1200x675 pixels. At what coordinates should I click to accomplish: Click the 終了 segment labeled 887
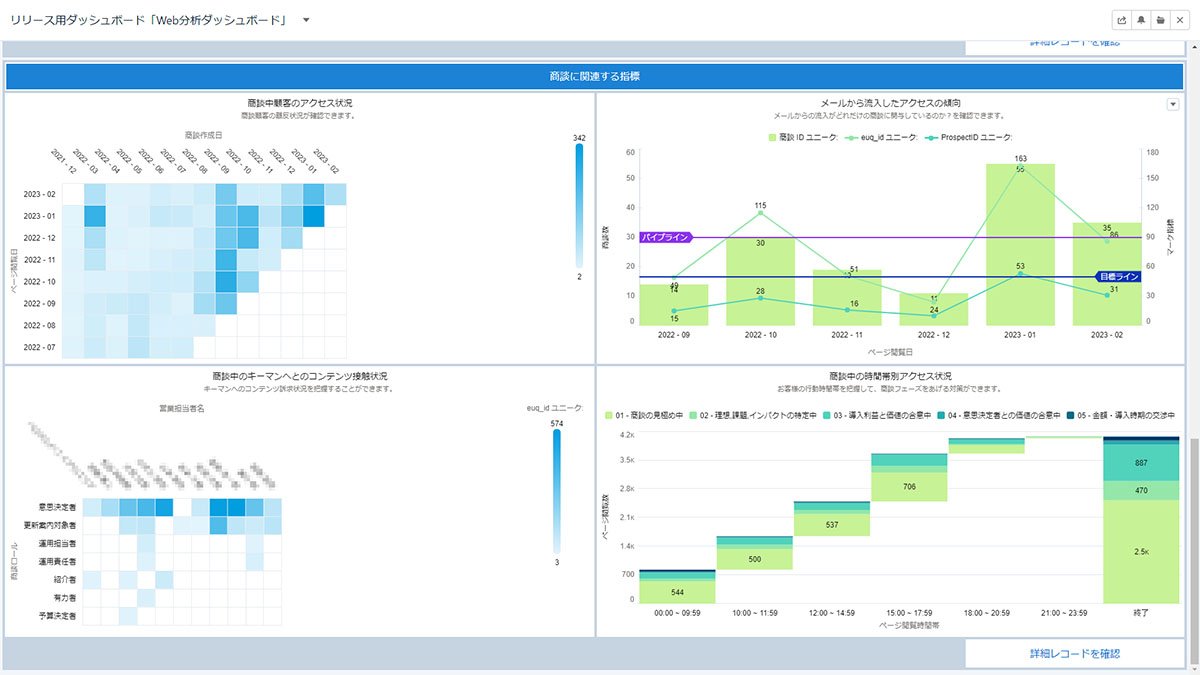click(x=1141, y=462)
